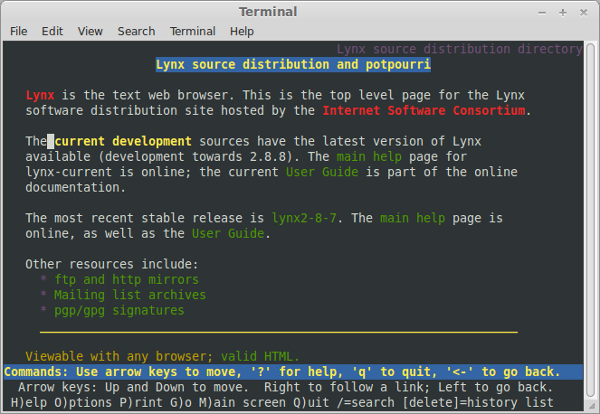Follow the pgp/gpg signatures link
This screenshot has height=414, width=600.
pos(119,310)
